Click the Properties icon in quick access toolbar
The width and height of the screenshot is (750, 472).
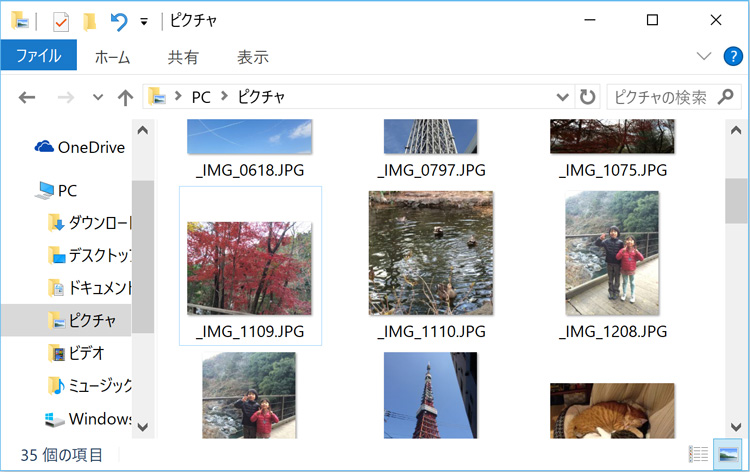60,20
